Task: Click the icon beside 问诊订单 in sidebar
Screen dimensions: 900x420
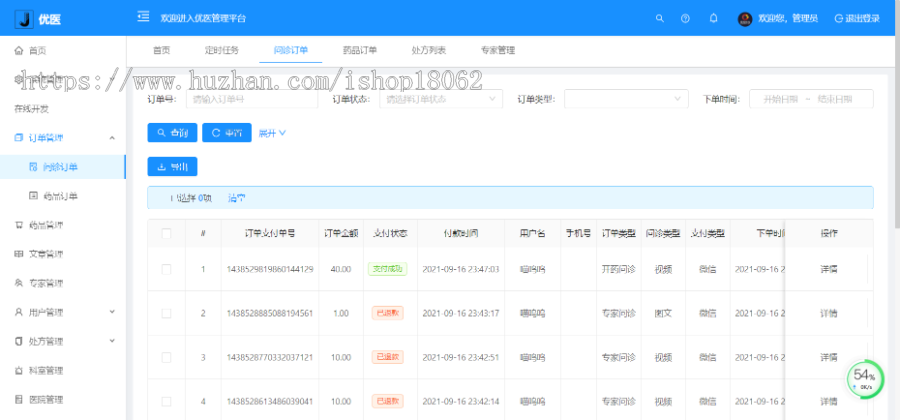Action: coord(33,167)
